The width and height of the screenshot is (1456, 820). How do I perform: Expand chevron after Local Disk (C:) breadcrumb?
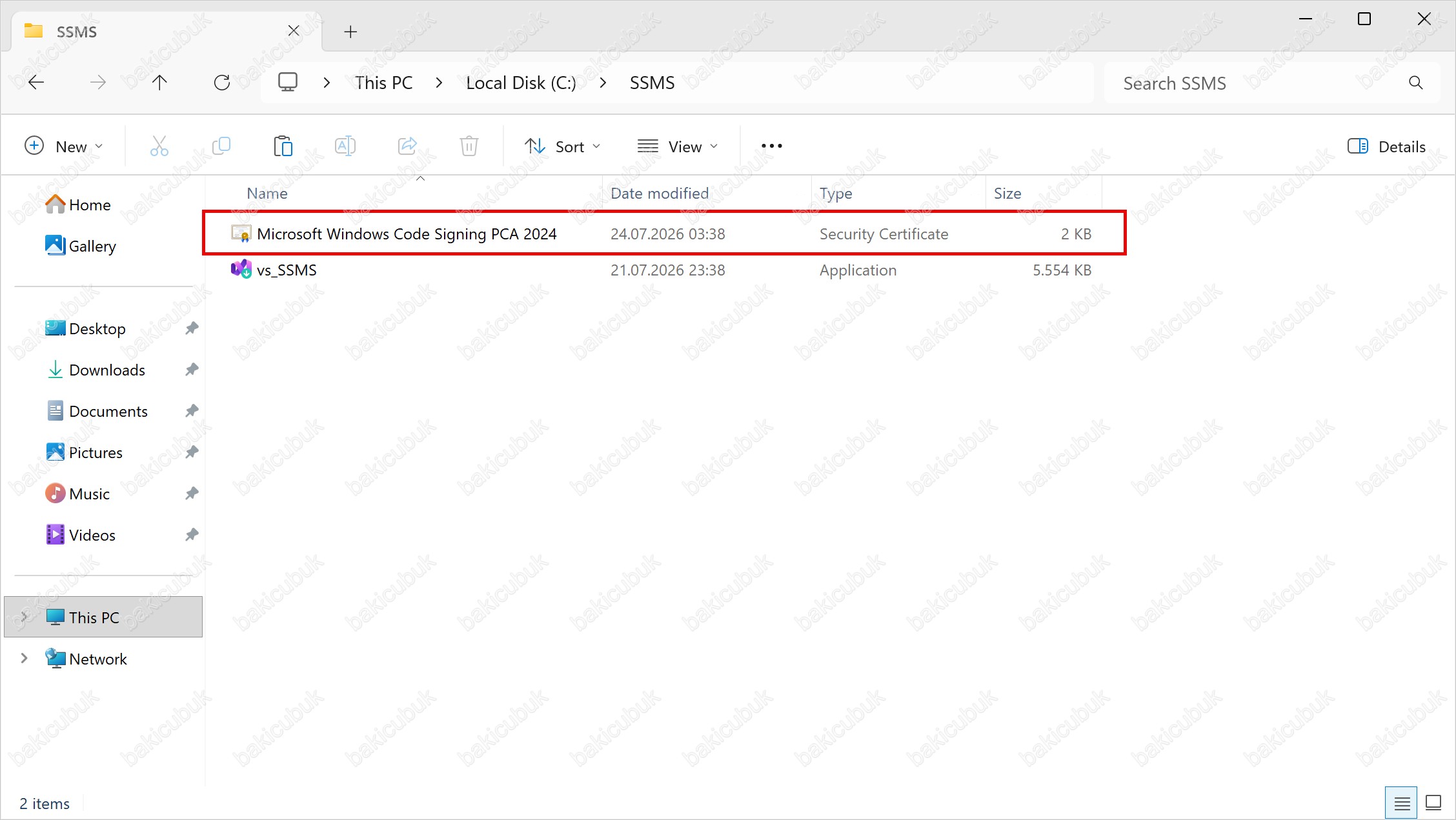coord(603,83)
